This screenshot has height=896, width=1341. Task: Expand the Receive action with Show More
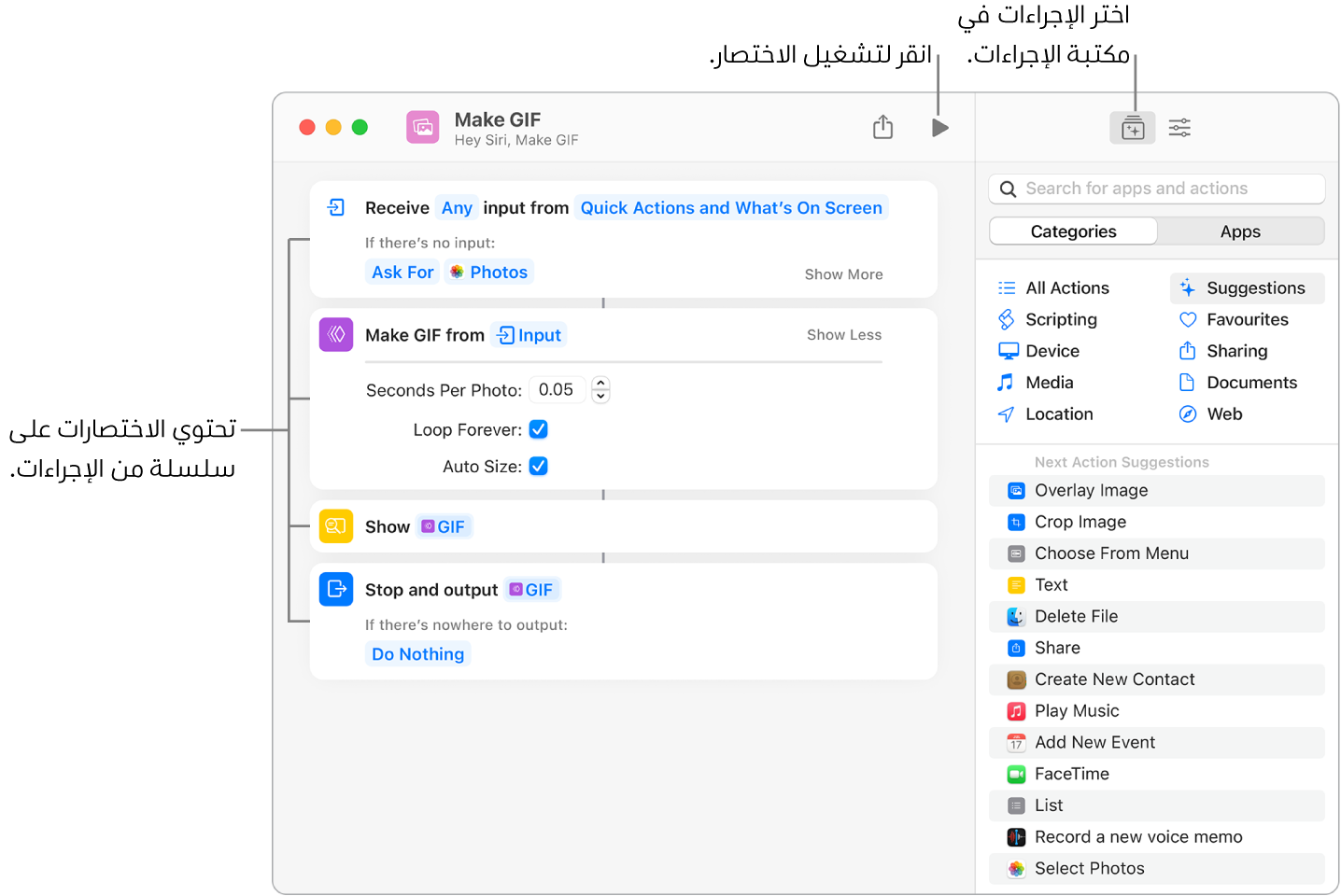coord(842,273)
